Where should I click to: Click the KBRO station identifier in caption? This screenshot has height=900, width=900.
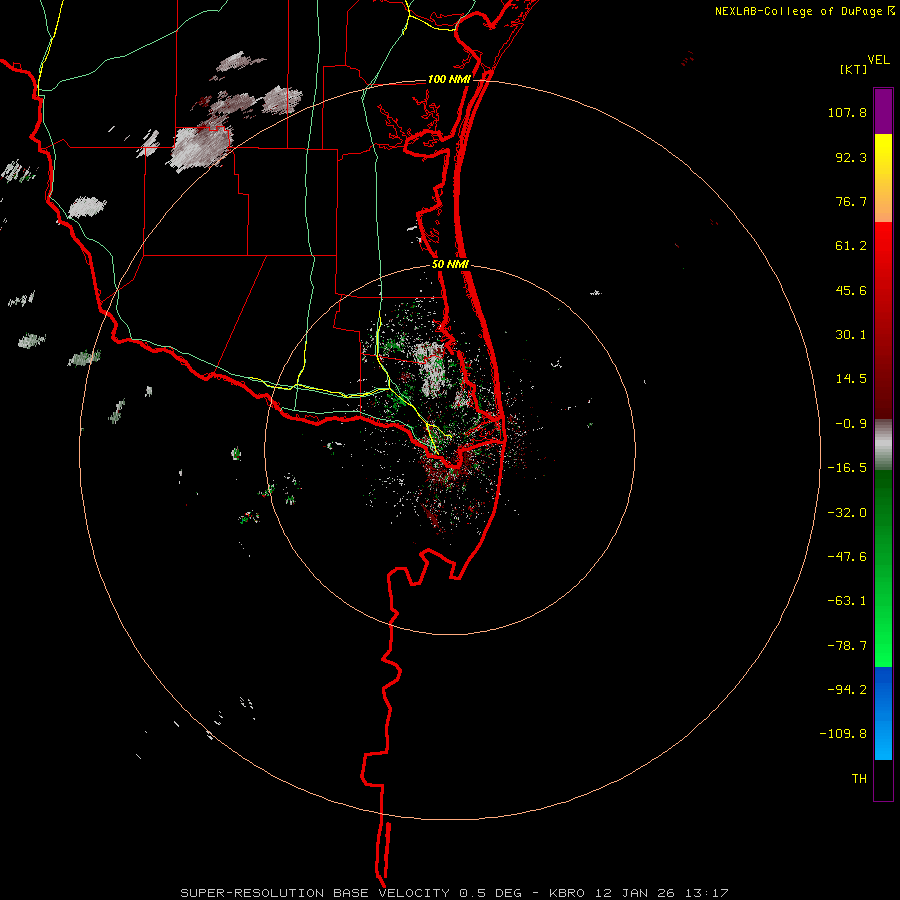567,893
